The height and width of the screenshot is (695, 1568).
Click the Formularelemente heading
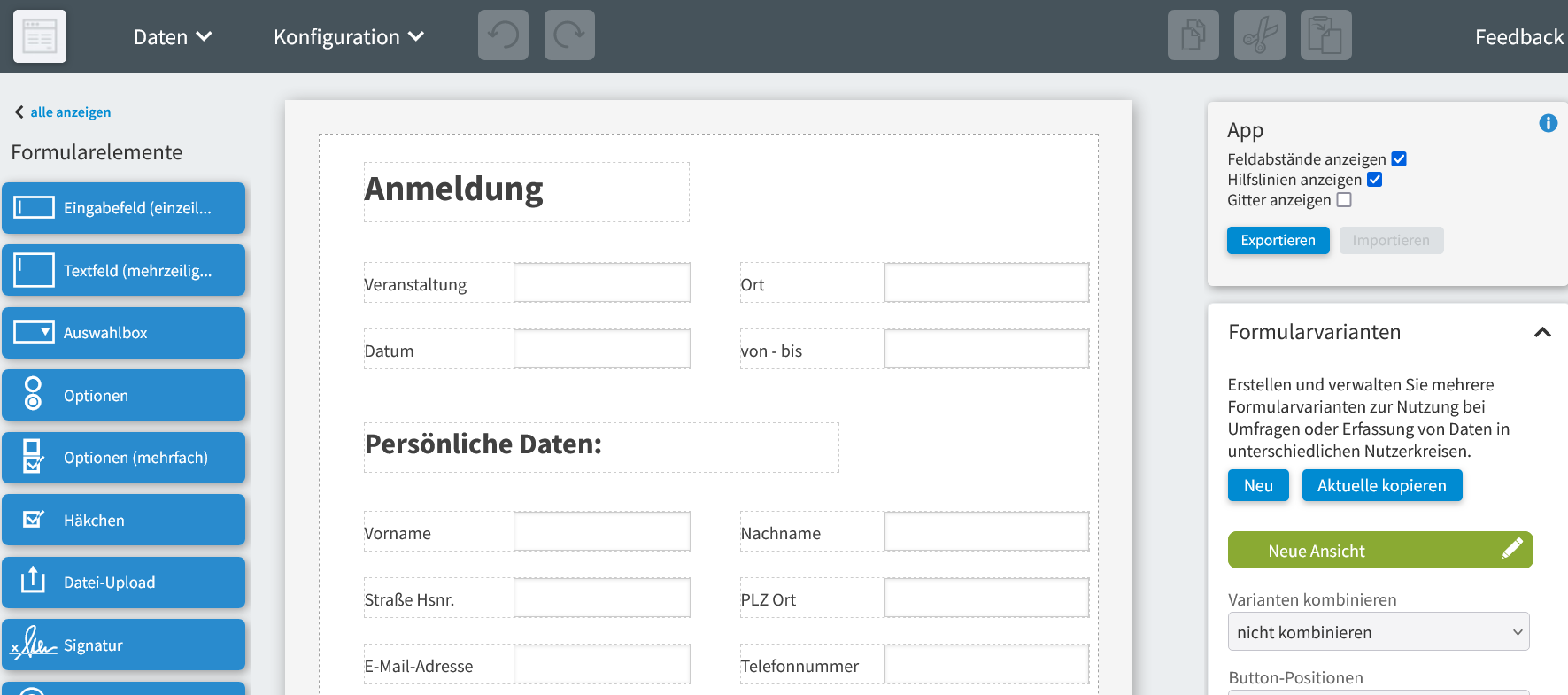click(x=97, y=152)
